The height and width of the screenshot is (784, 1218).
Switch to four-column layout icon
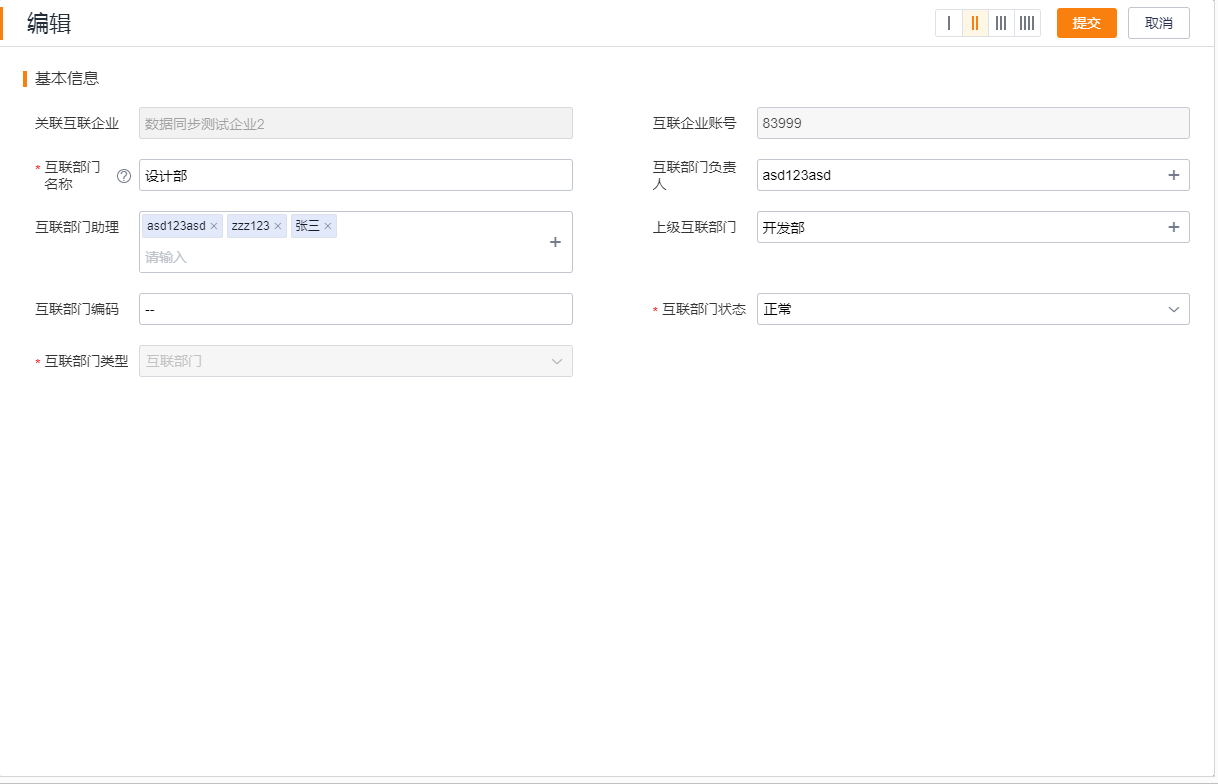(1027, 23)
